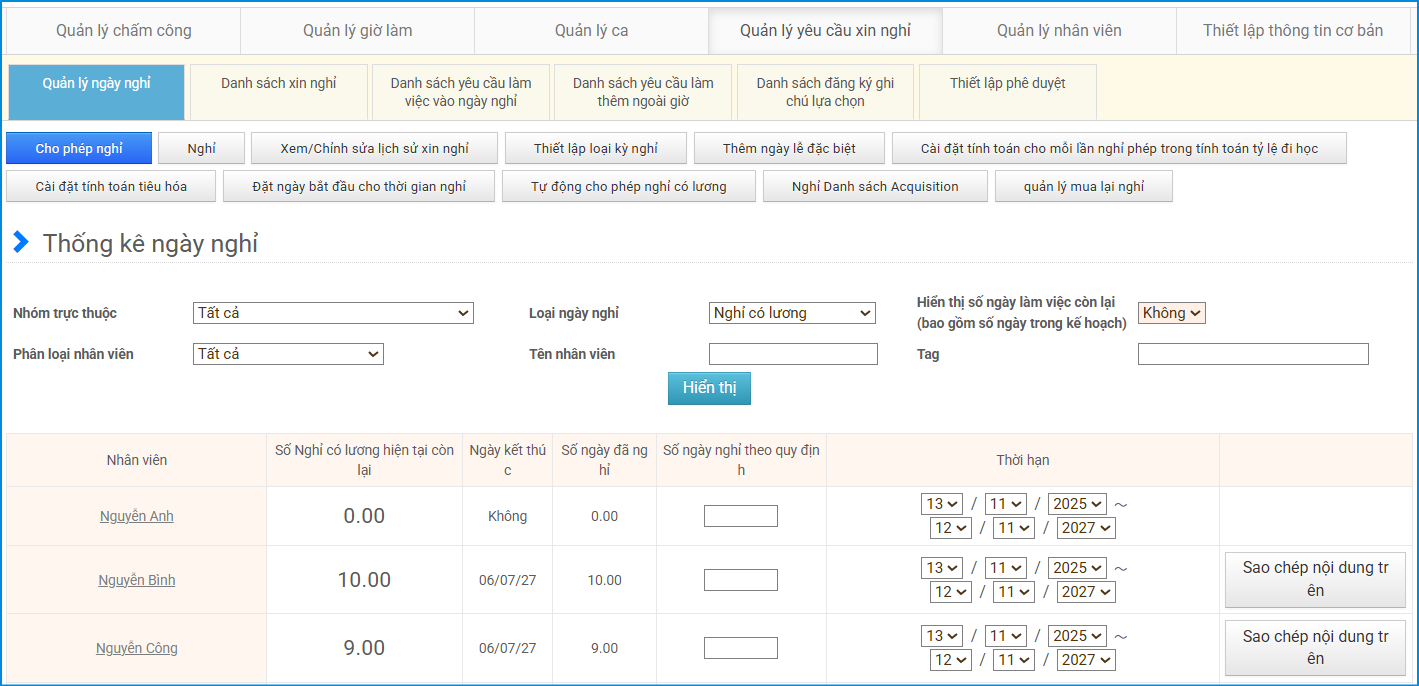Open employee Nguyễn Công link
This screenshot has height=686, width=1419.
coord(137,648)
